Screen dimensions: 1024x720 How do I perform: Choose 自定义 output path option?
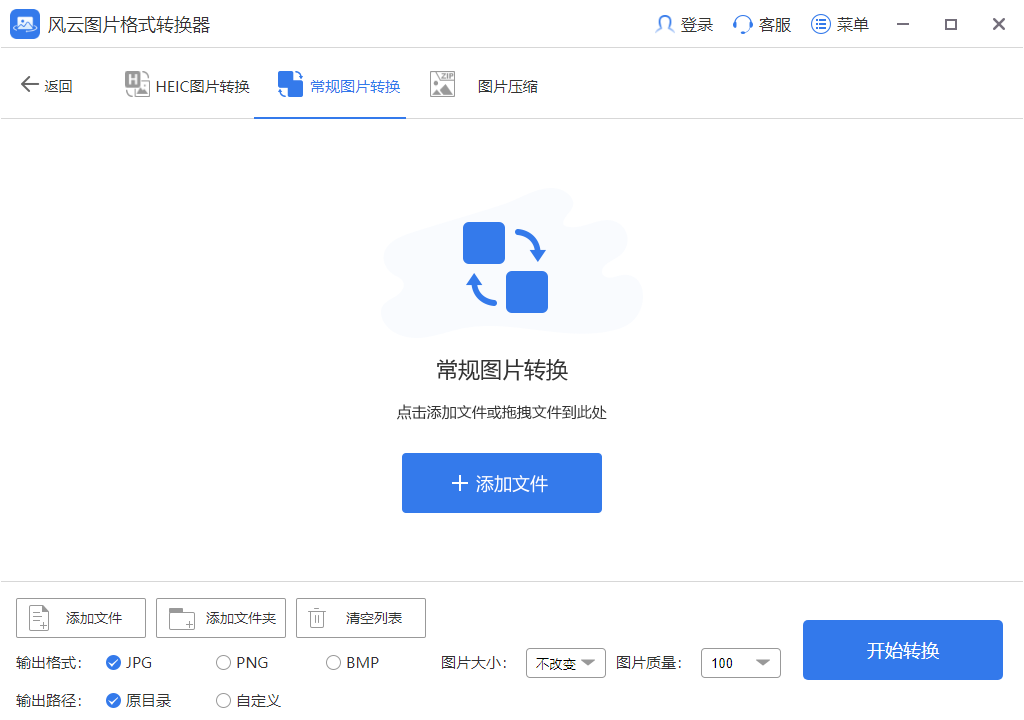pos(223,700)
